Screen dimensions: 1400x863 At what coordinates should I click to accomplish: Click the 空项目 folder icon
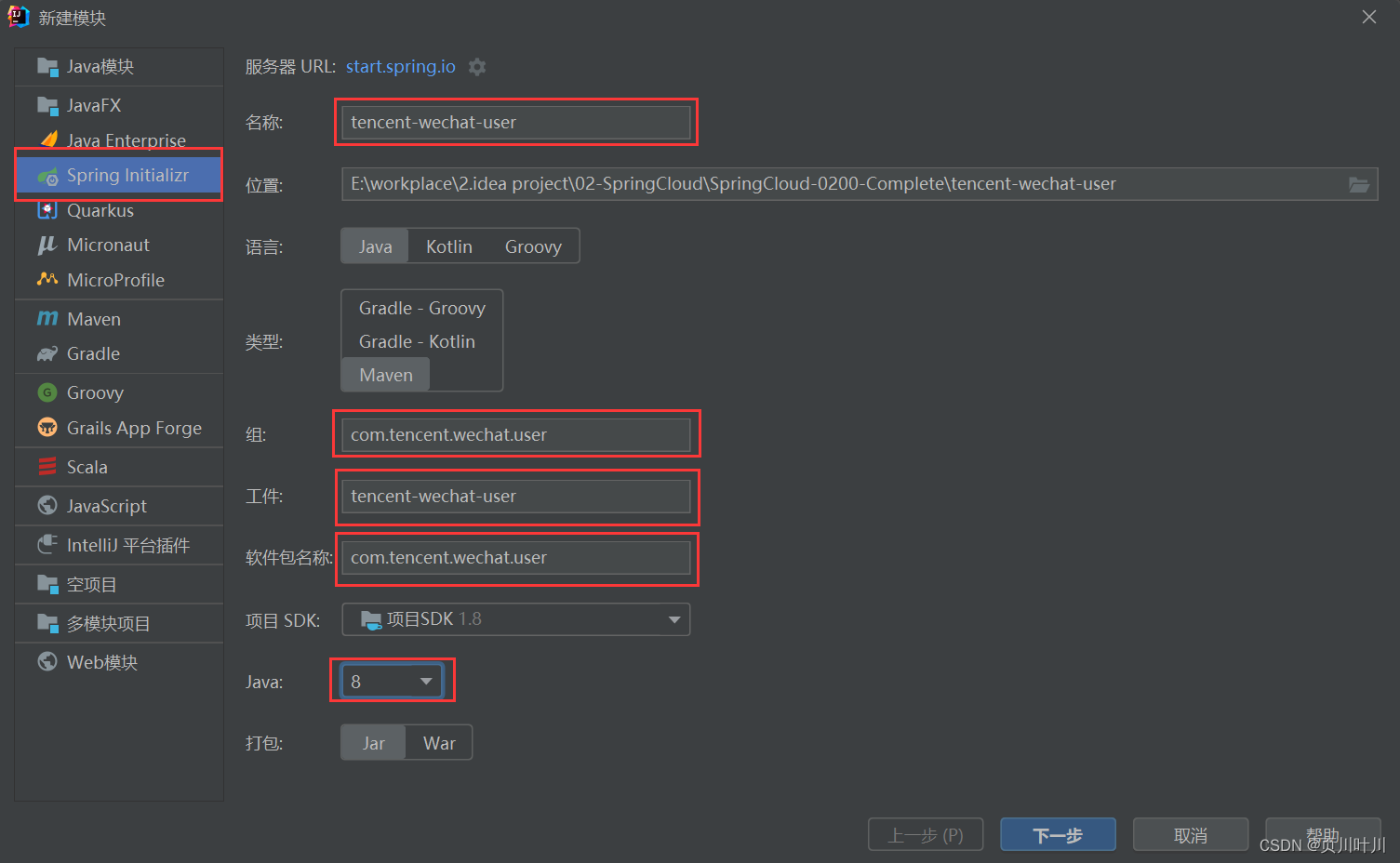click(47, 584)
